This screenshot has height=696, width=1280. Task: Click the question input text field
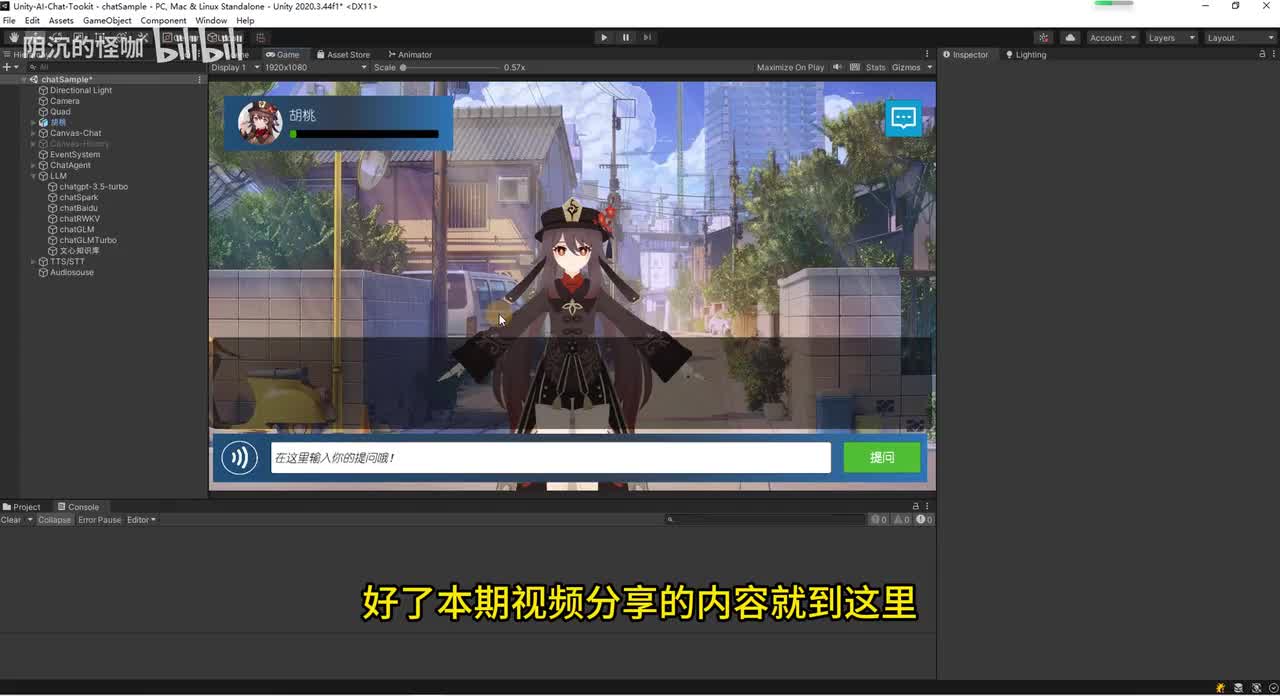550,458
